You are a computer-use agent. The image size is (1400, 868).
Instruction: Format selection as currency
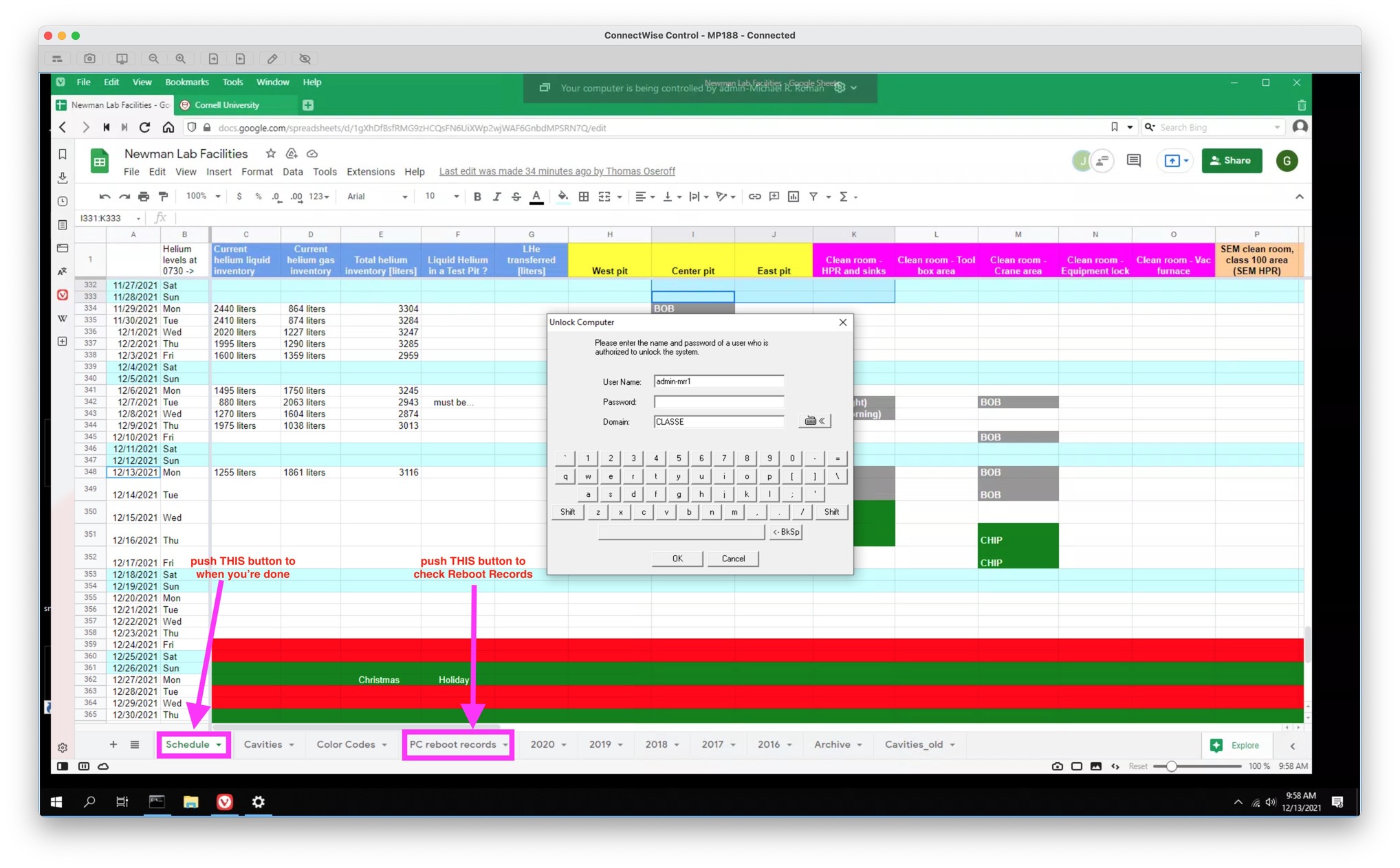tap(239, 197)
